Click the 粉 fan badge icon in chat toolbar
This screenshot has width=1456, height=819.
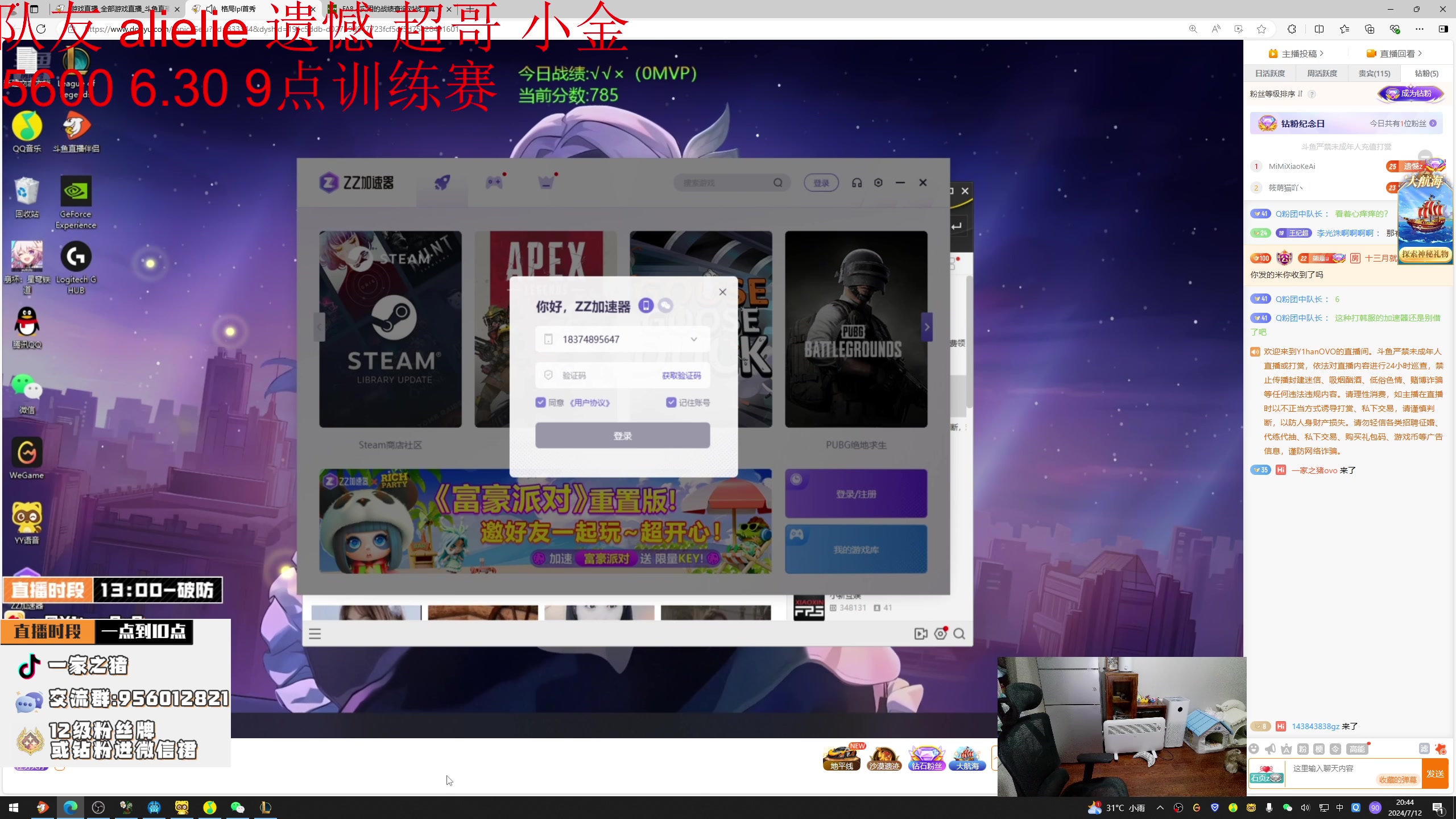pyautogui.click(x=1303, y=749)
